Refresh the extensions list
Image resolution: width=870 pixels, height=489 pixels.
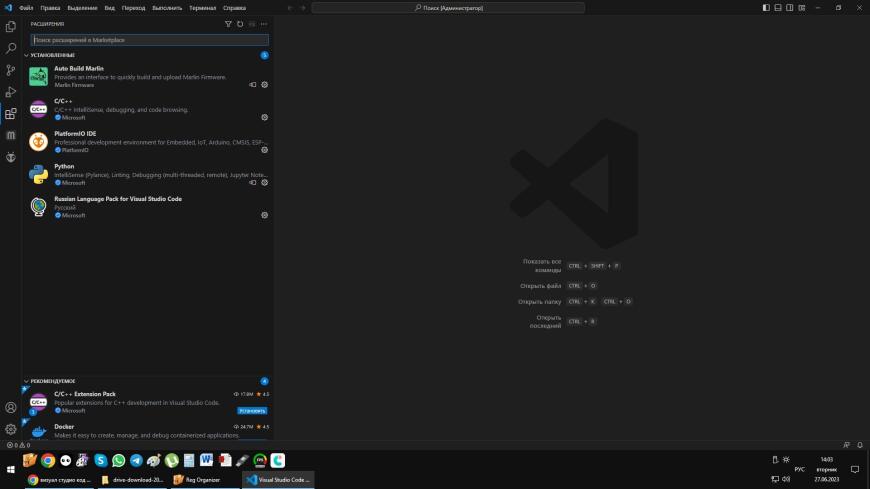pos(240,24)
